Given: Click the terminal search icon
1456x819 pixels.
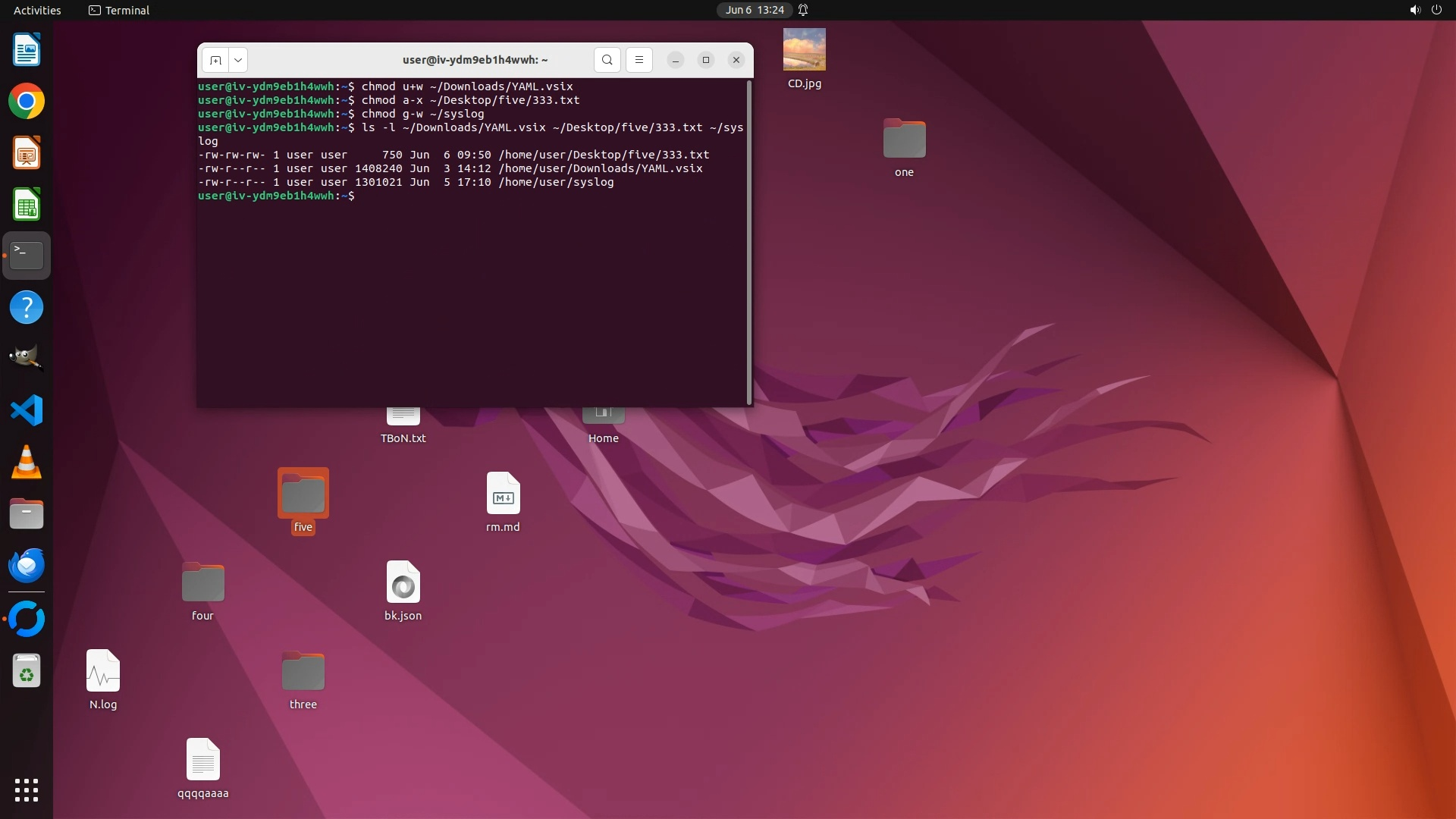Looking at the screenshot, I should point(607,60).
